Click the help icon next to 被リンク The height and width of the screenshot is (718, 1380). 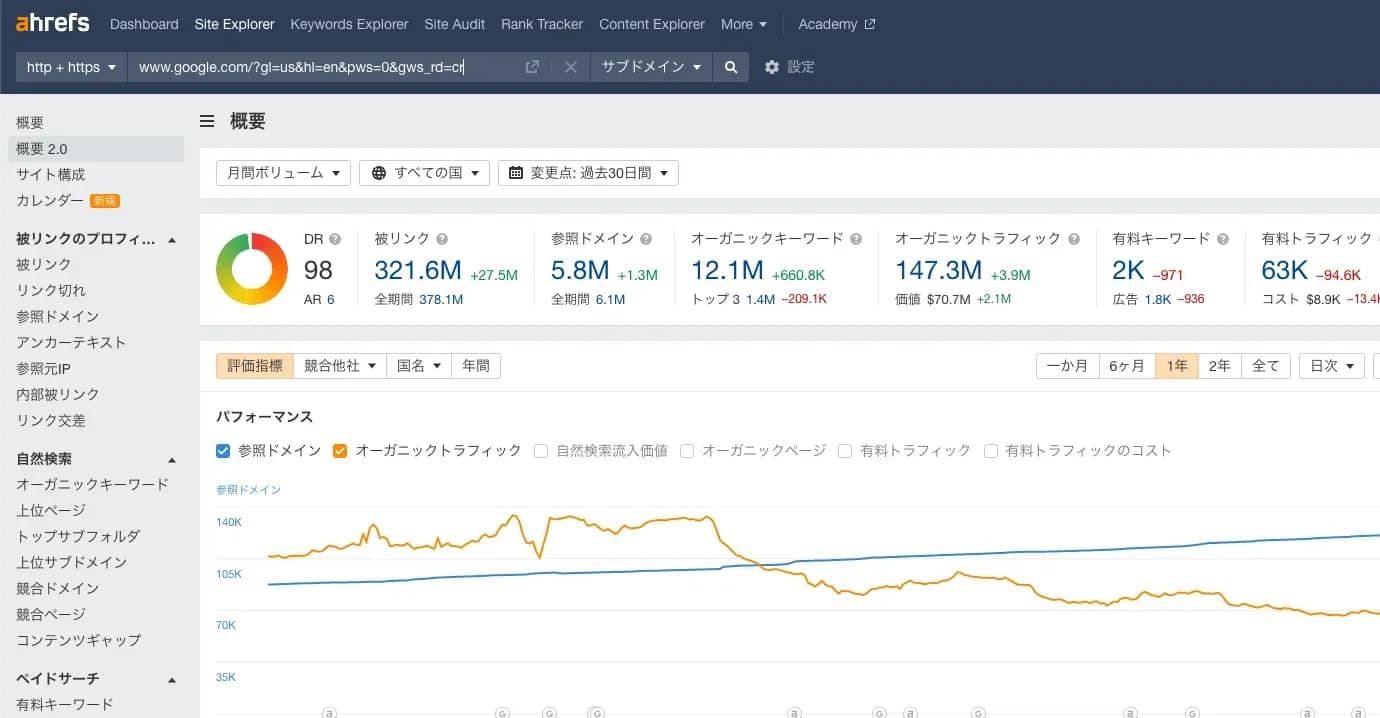click(442, 239)
